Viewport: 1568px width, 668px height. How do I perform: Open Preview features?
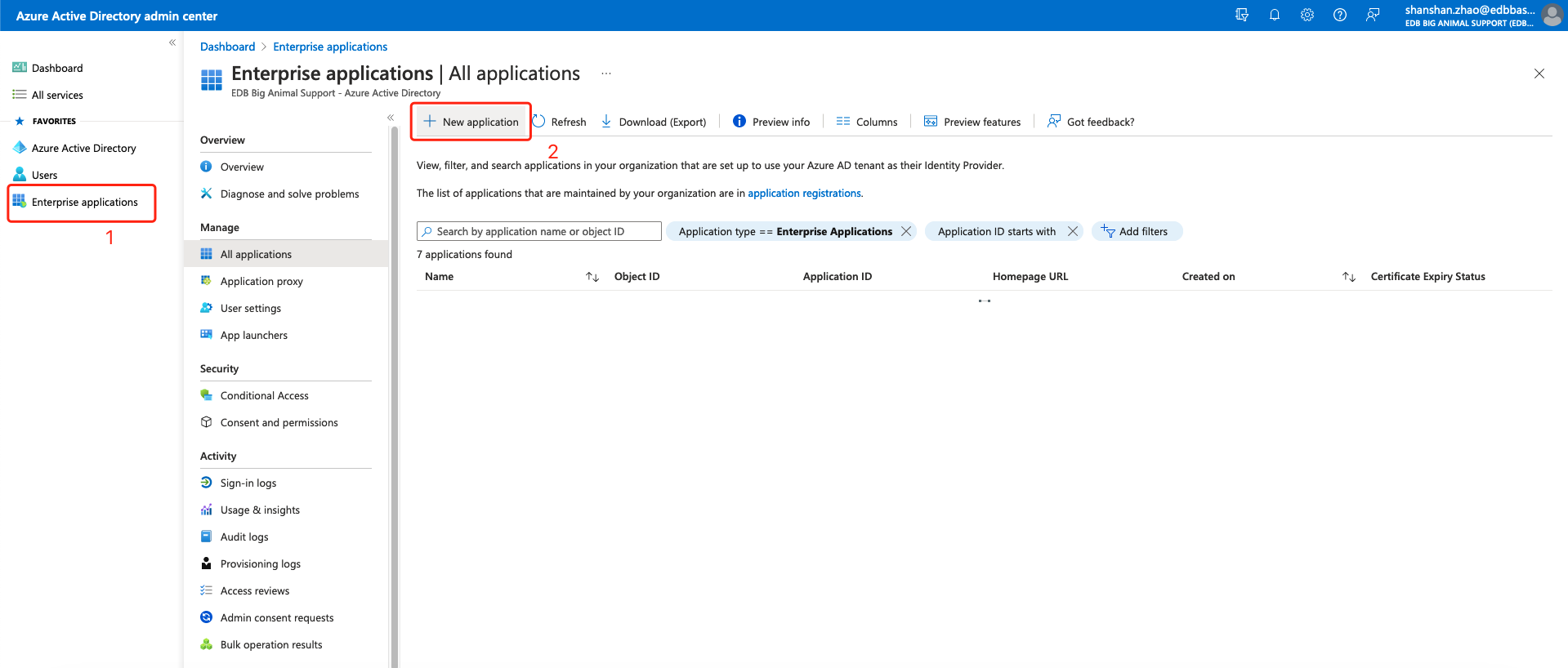pos(972,122)
